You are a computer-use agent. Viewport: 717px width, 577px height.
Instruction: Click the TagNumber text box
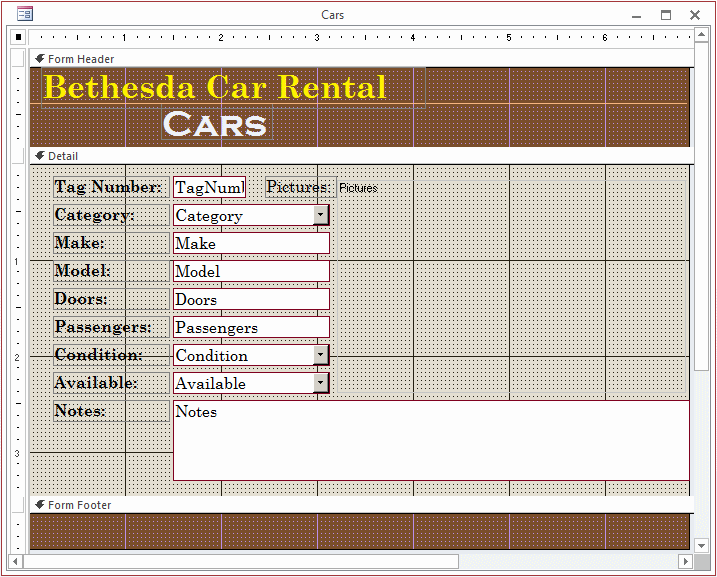point(209,187)
